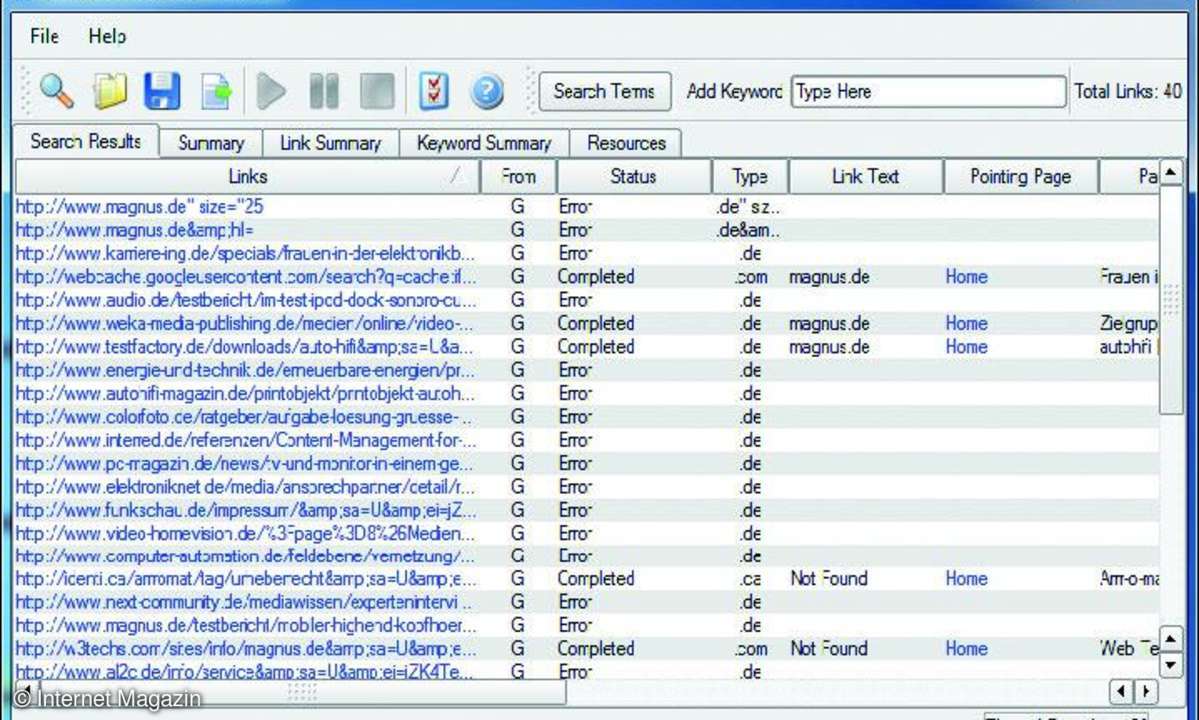Click the vertical scrollbar up arrow
This screenshot has width=1199, height=720.
pos(1171,173)
